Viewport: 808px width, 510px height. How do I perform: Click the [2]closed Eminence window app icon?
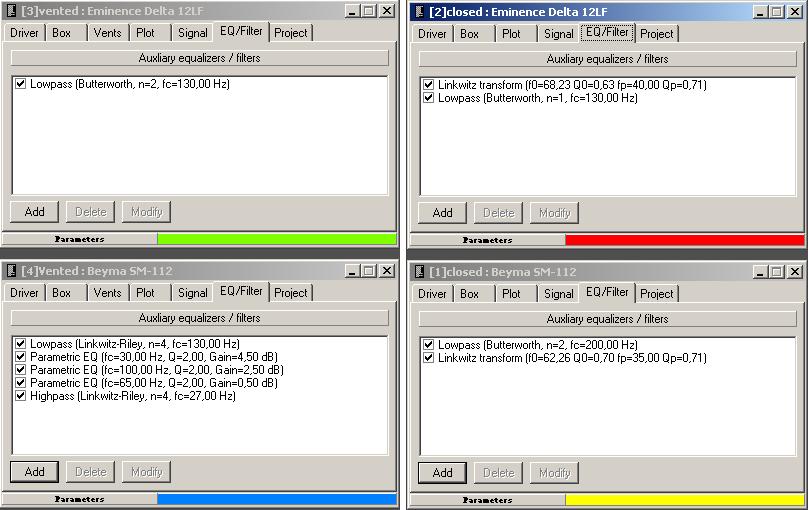click(419, 12)
